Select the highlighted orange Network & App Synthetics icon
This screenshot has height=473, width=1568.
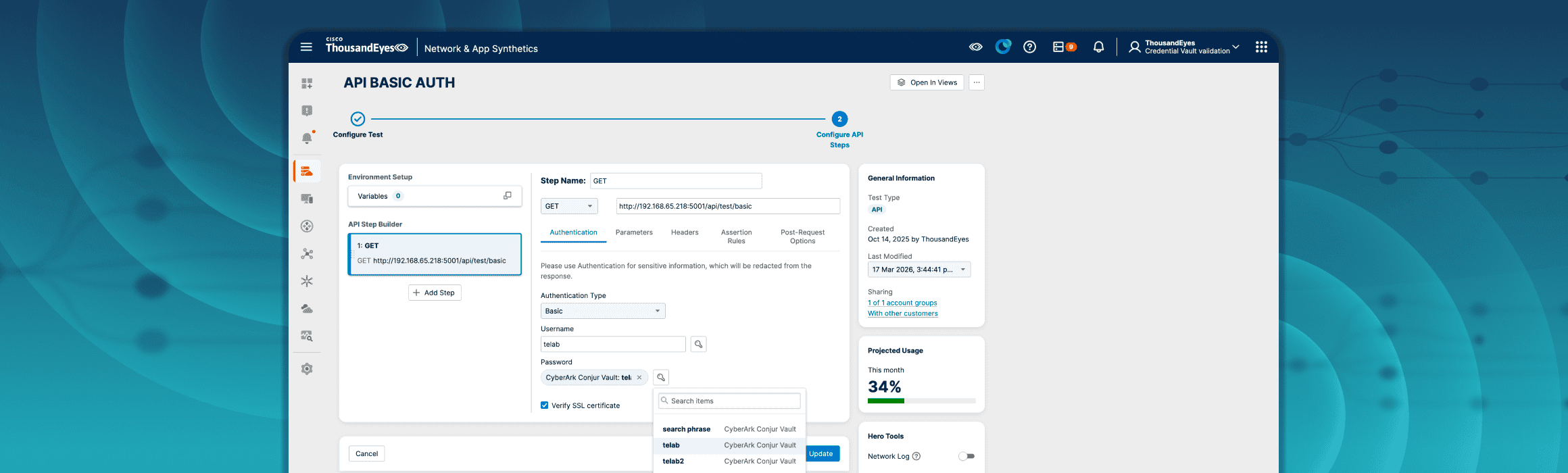[x=307, y=171]
